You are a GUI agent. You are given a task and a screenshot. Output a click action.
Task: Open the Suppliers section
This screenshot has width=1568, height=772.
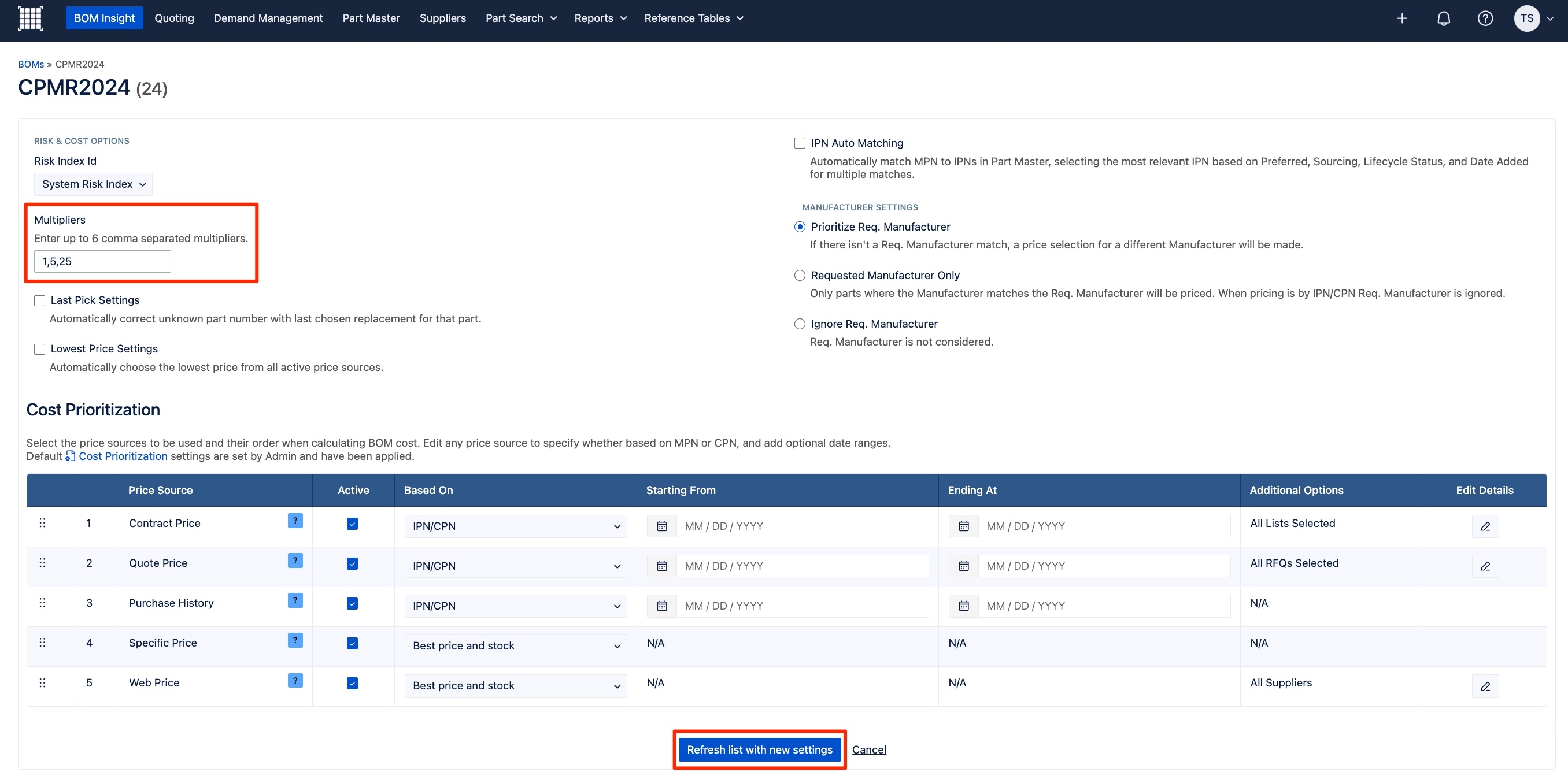pyautogui.click(x=442, y=18)
